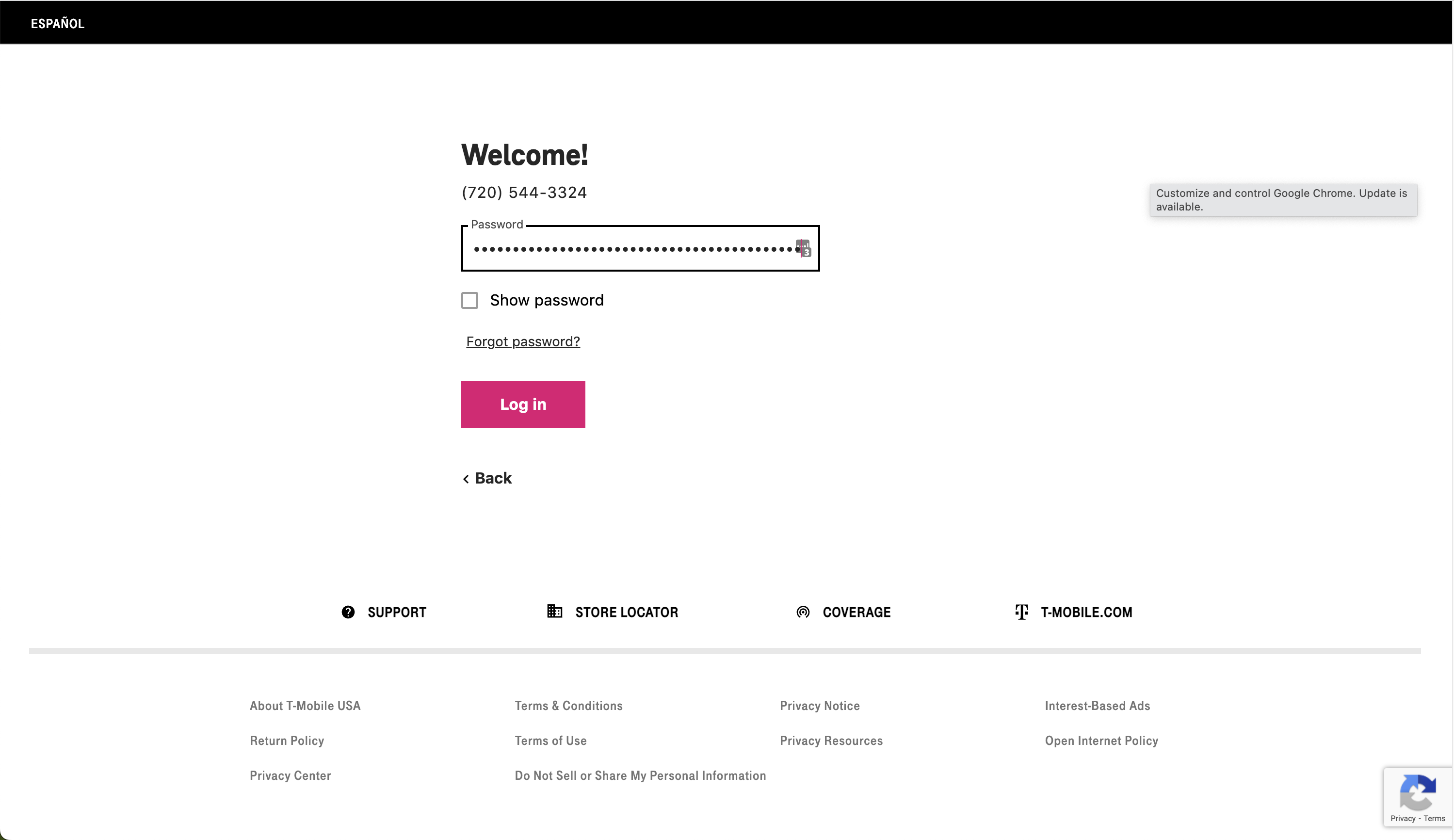Click the Store Locator building icon
Screen dimensions: 1454x840
pos(554,612)
